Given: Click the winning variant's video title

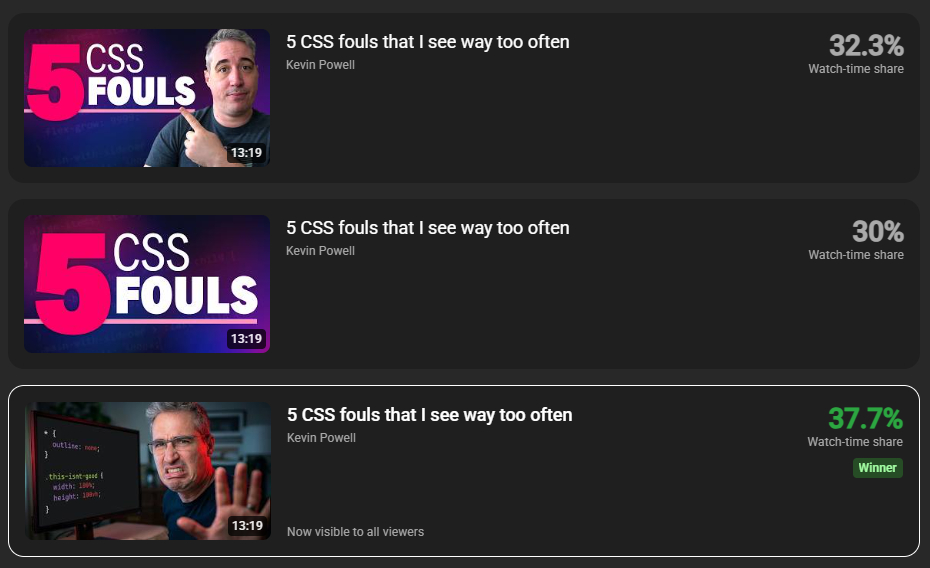Looking at the screenshot, I should click(429, 415).
